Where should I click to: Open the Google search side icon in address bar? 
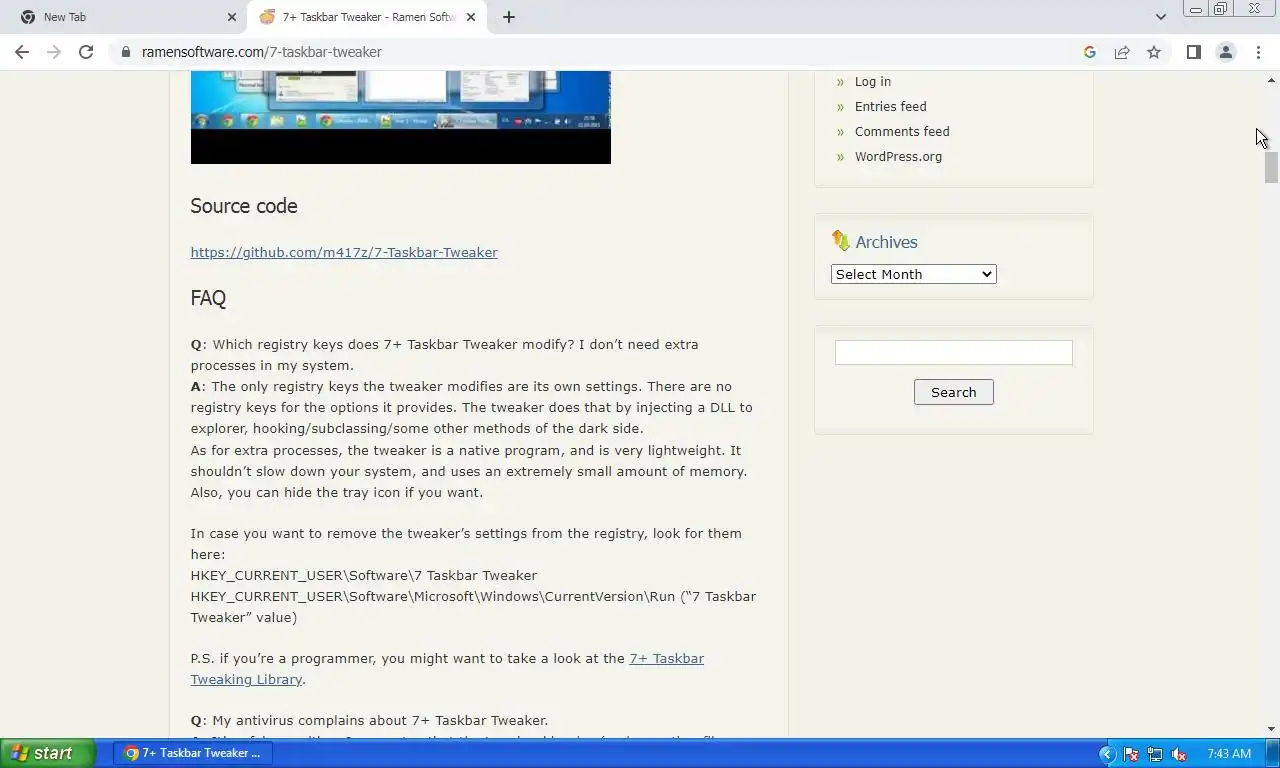click(1090, 52)
